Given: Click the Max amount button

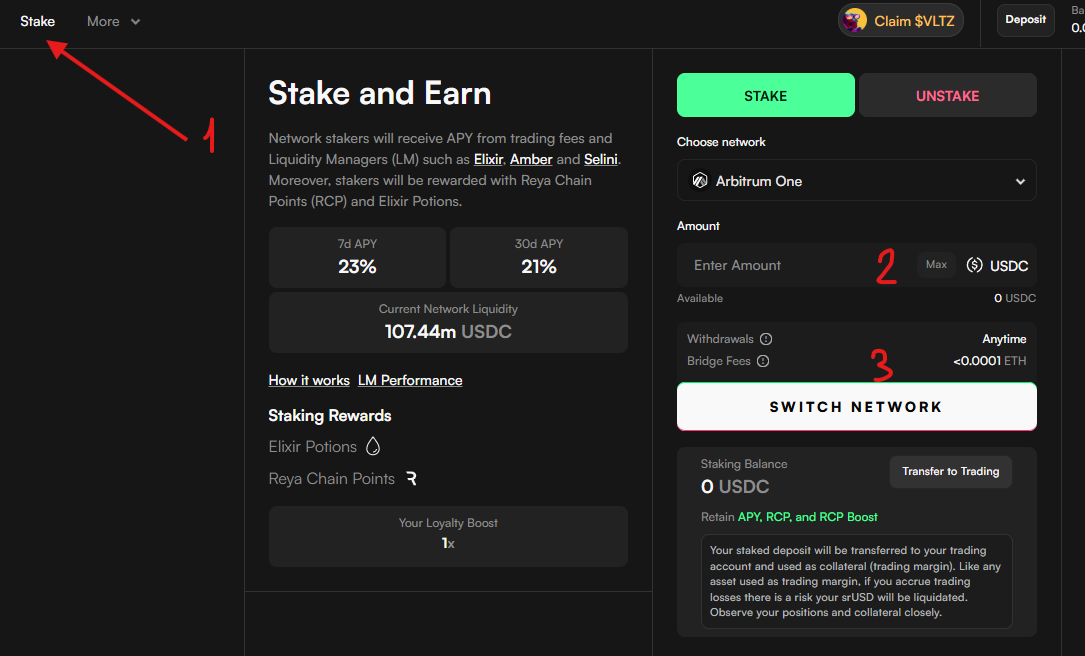Looking at the screenshot, I should 936,264.
